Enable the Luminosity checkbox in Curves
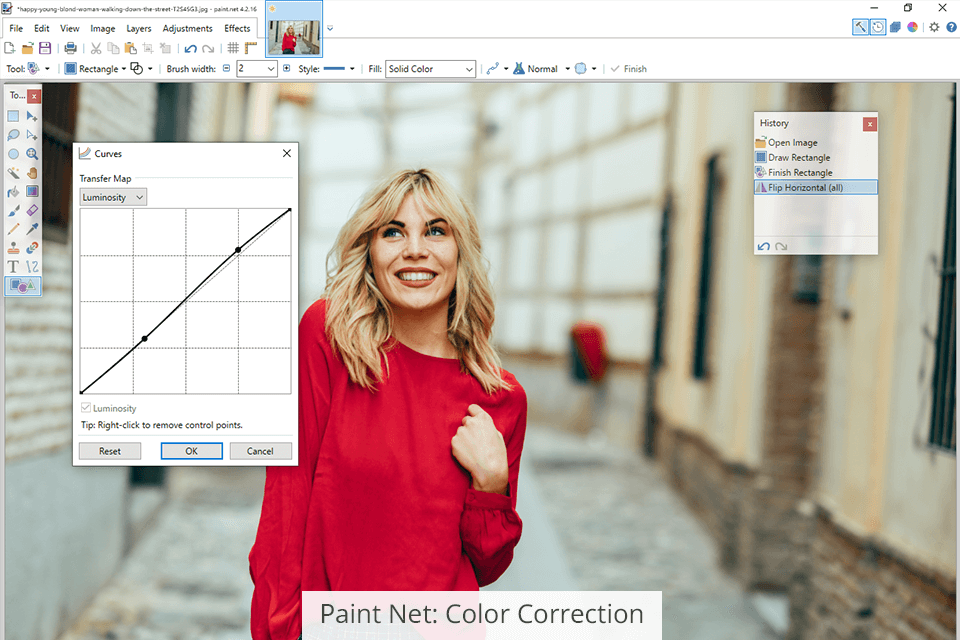 (85, 407)
